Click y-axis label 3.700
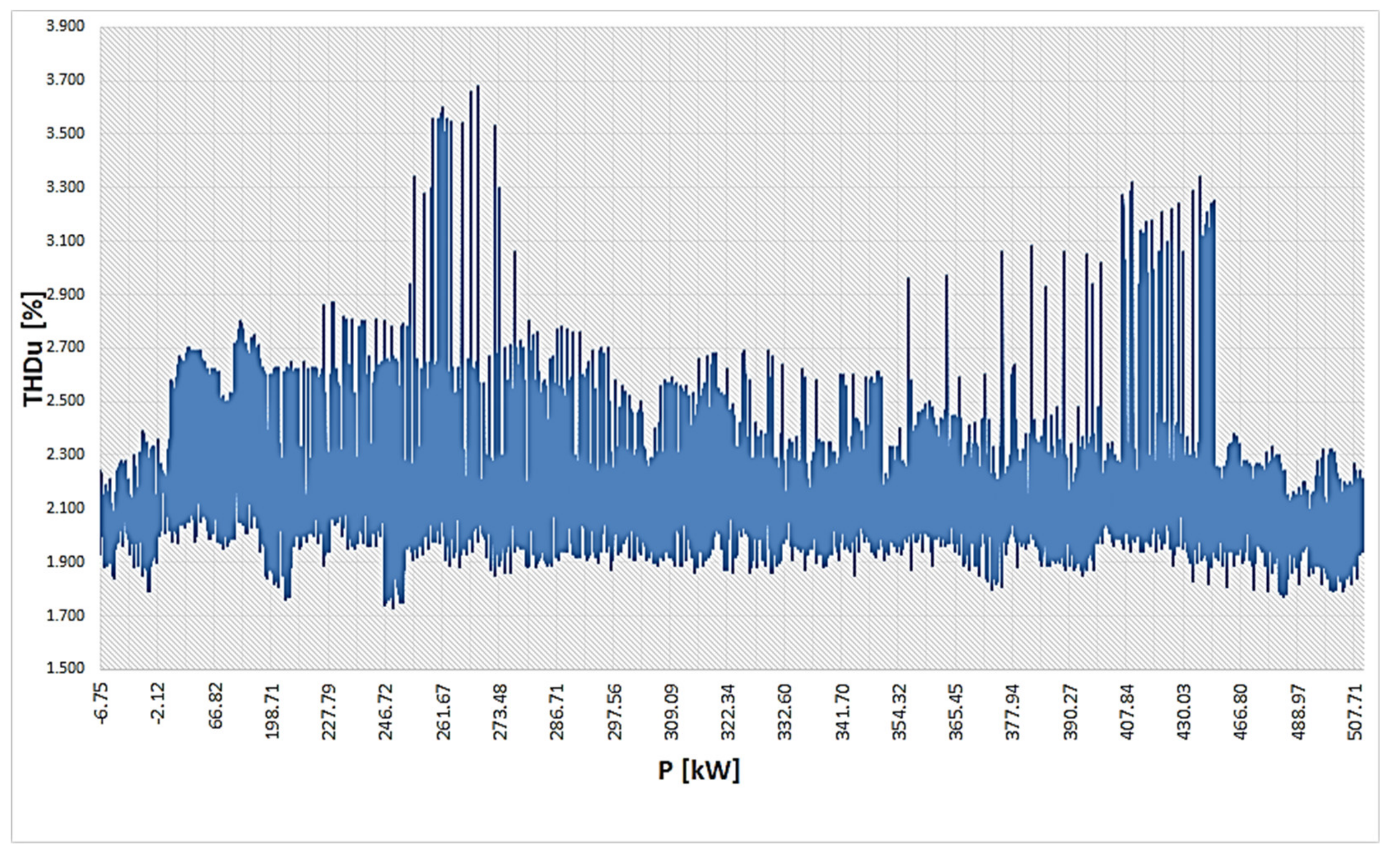Viewport: 1400px width, 860px height. pos(66,80)
